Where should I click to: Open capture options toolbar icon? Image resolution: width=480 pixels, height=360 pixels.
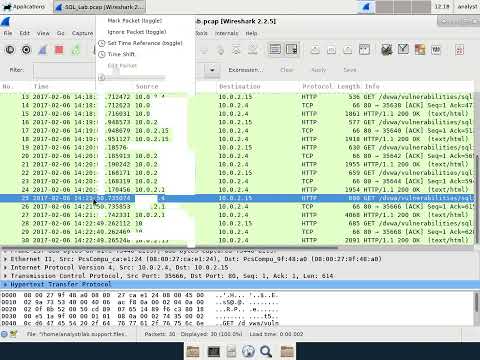26,50
